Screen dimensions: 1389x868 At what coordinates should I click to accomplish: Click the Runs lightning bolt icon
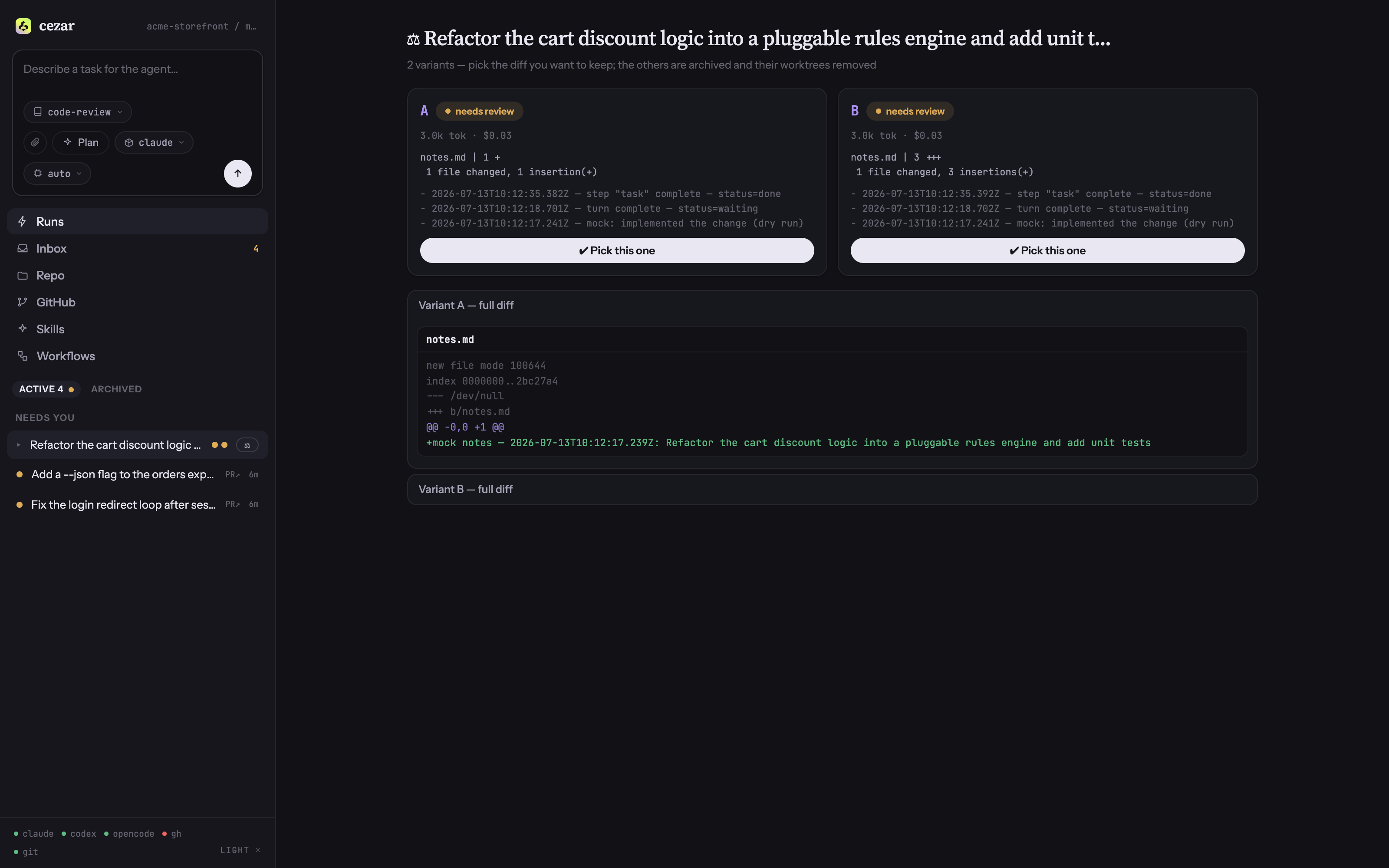[23, 222]
